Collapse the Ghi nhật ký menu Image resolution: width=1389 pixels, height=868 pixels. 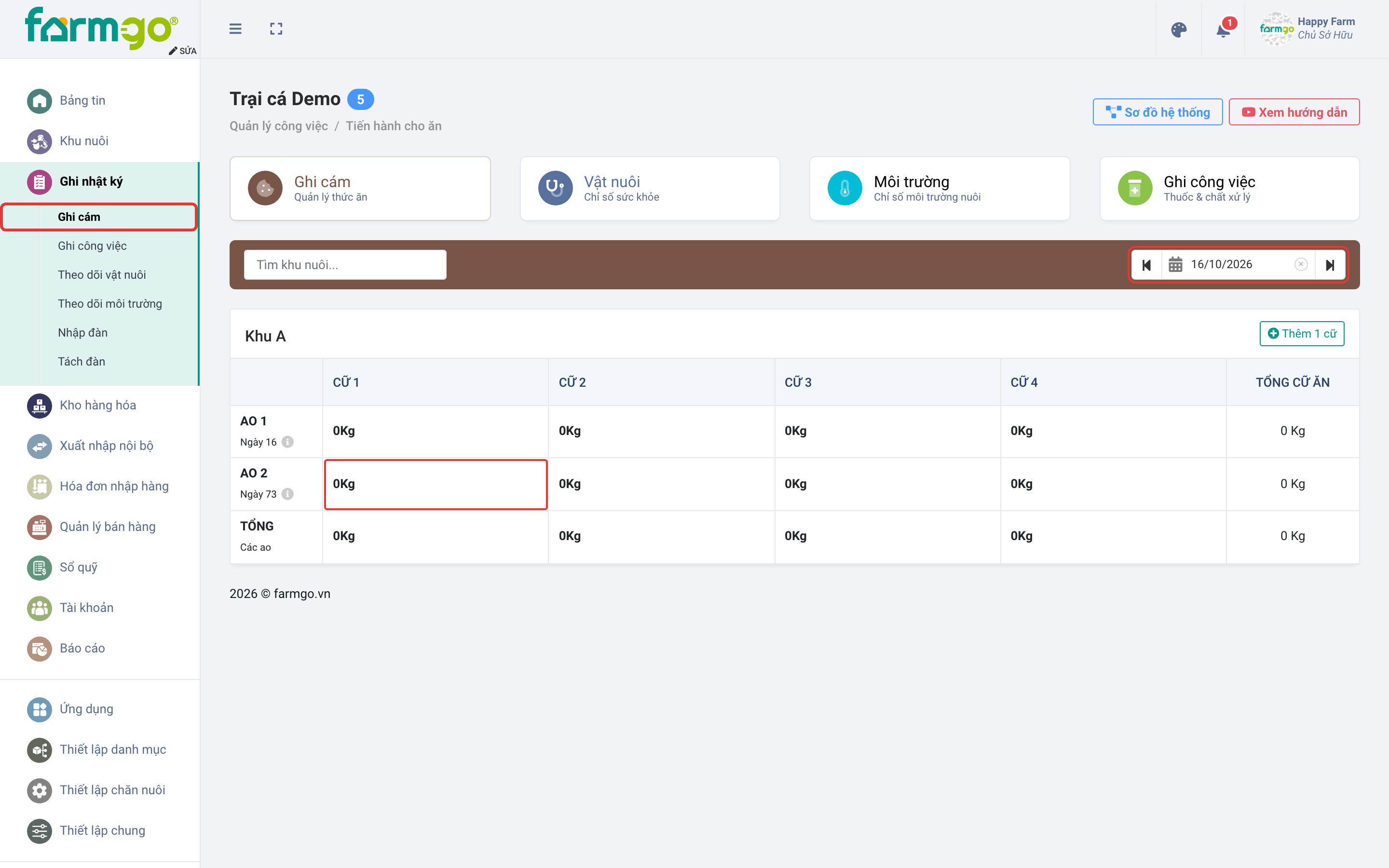click(100, 181)
